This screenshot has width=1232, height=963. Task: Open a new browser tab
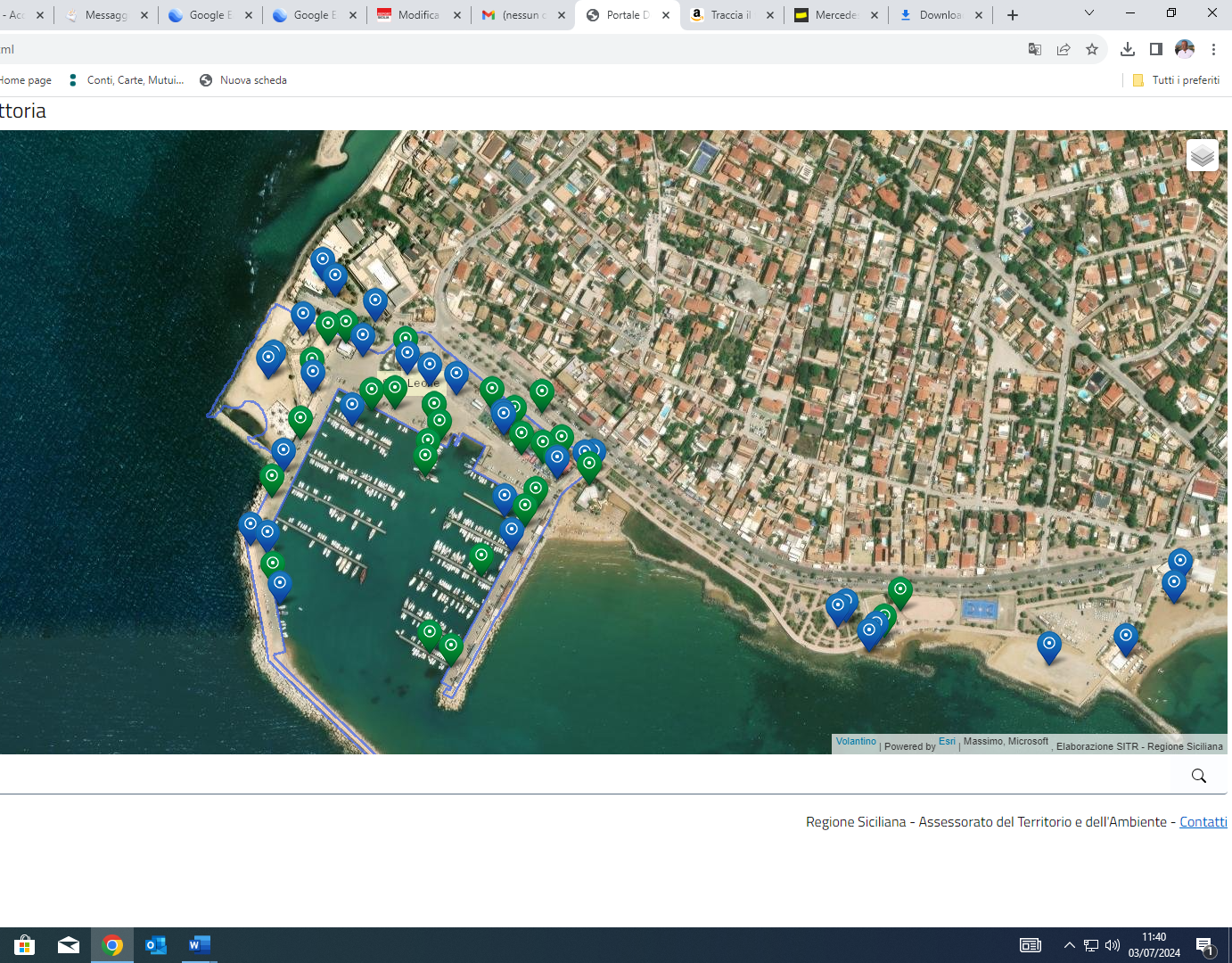click(x=1013, y=15)
